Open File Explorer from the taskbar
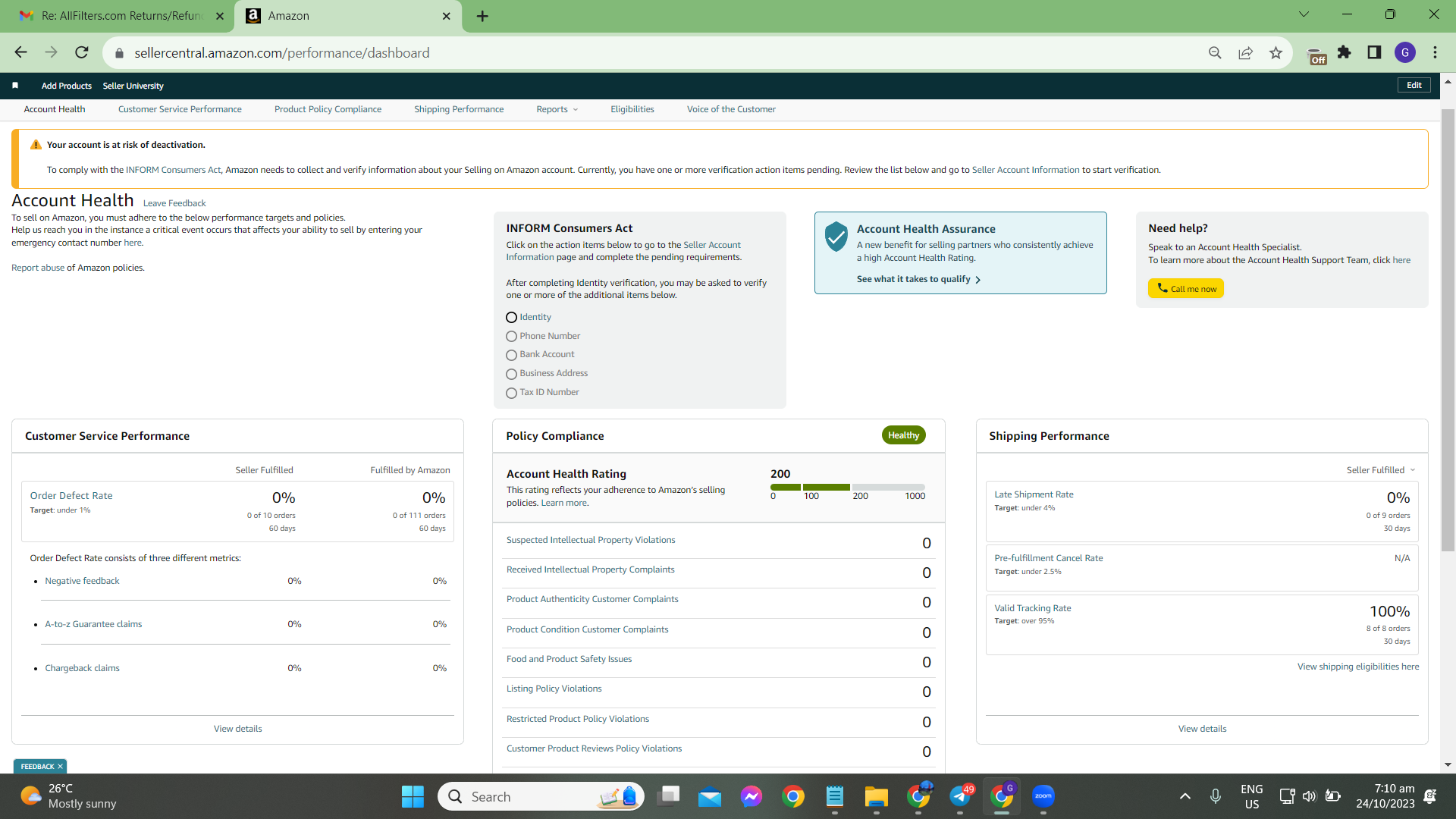Image resolution: width=1456 pixels, height=819 pixels. click(x=876, y=796)
